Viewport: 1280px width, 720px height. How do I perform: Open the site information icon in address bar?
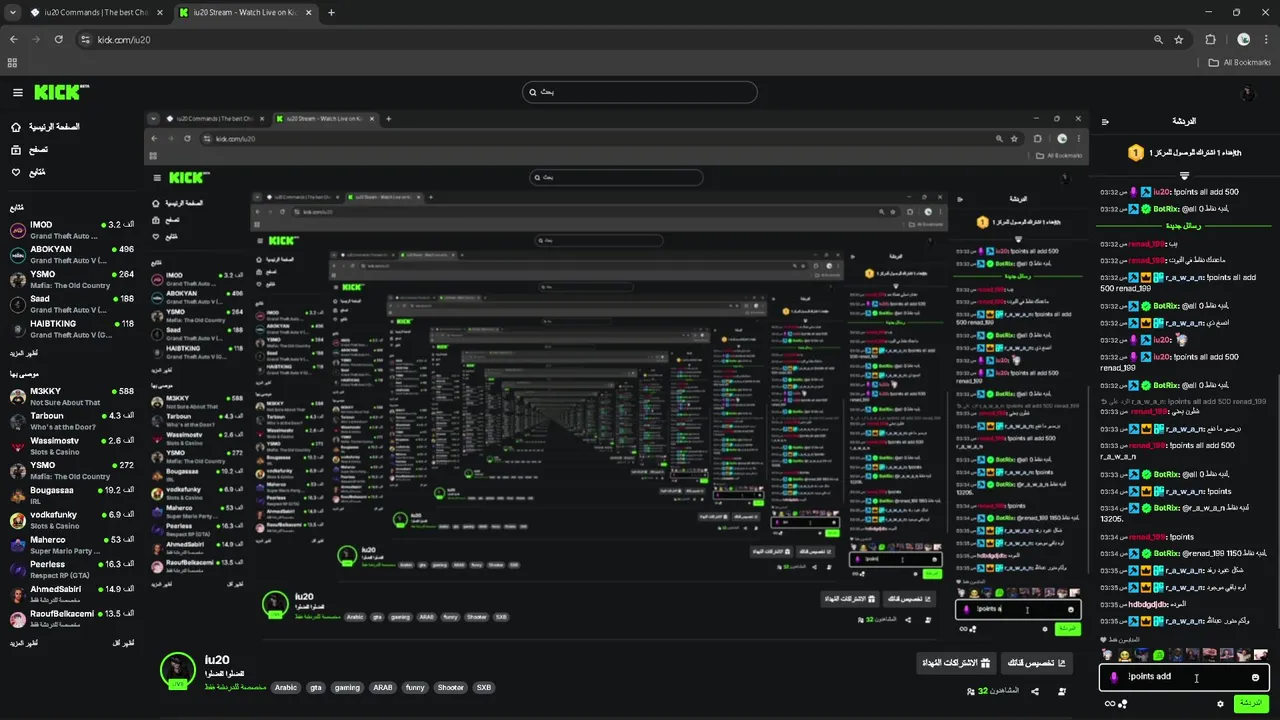pyautogui.click(x=85, y=40)
